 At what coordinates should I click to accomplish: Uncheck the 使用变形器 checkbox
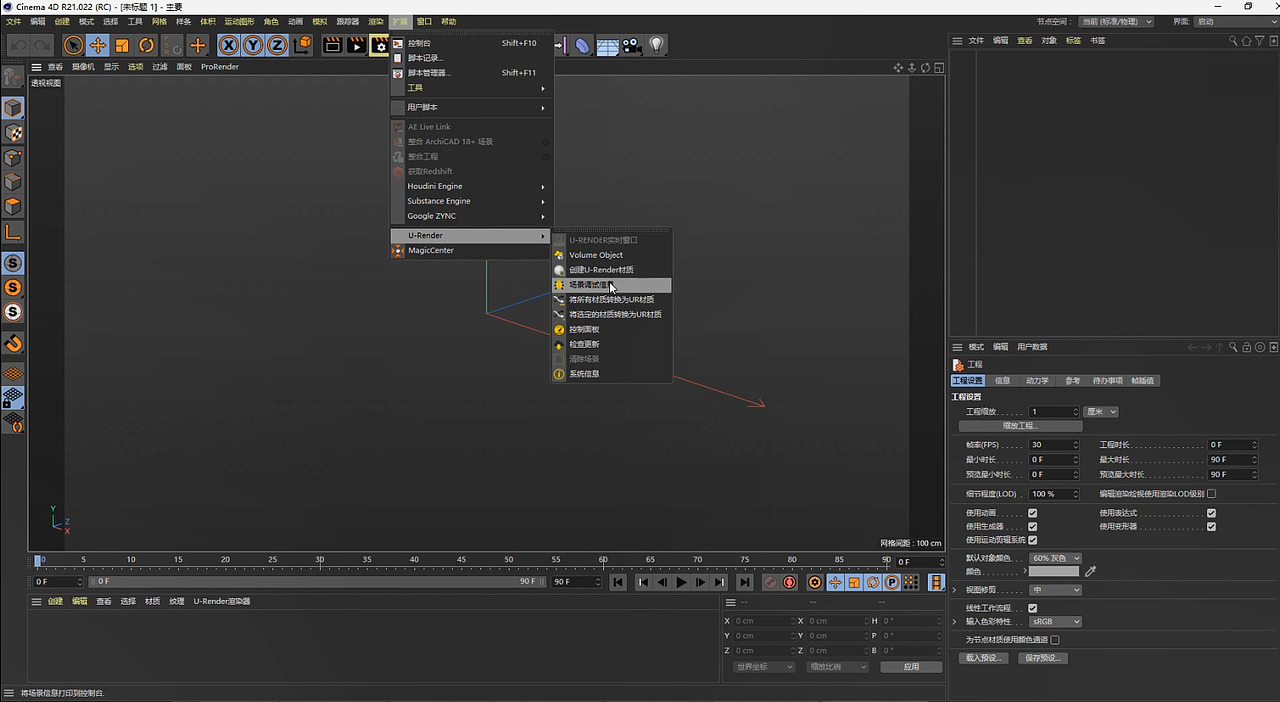[x=1211, y=526]
